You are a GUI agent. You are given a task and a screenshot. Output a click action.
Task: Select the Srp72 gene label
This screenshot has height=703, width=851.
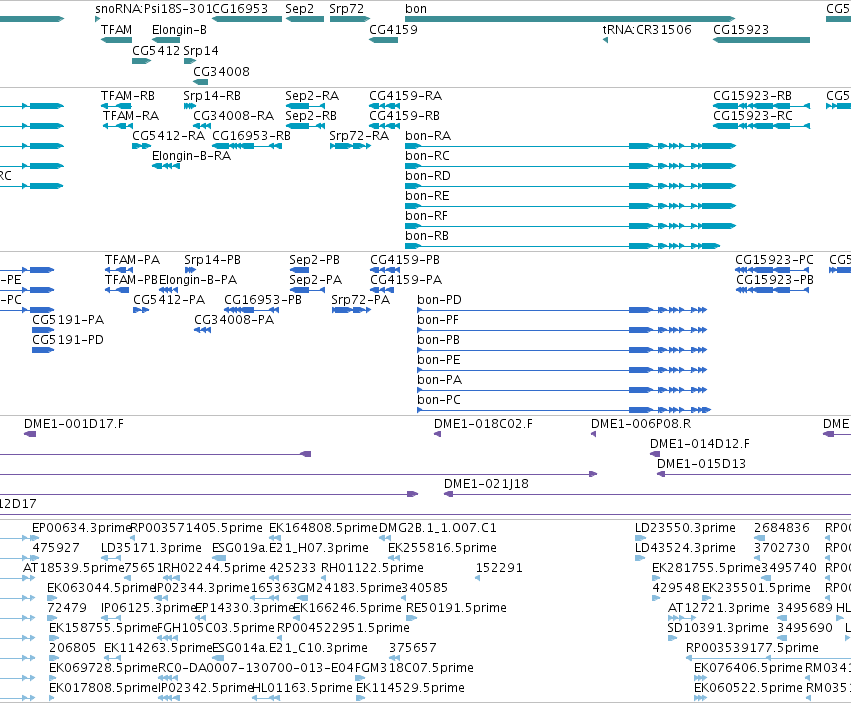point(346,9)
